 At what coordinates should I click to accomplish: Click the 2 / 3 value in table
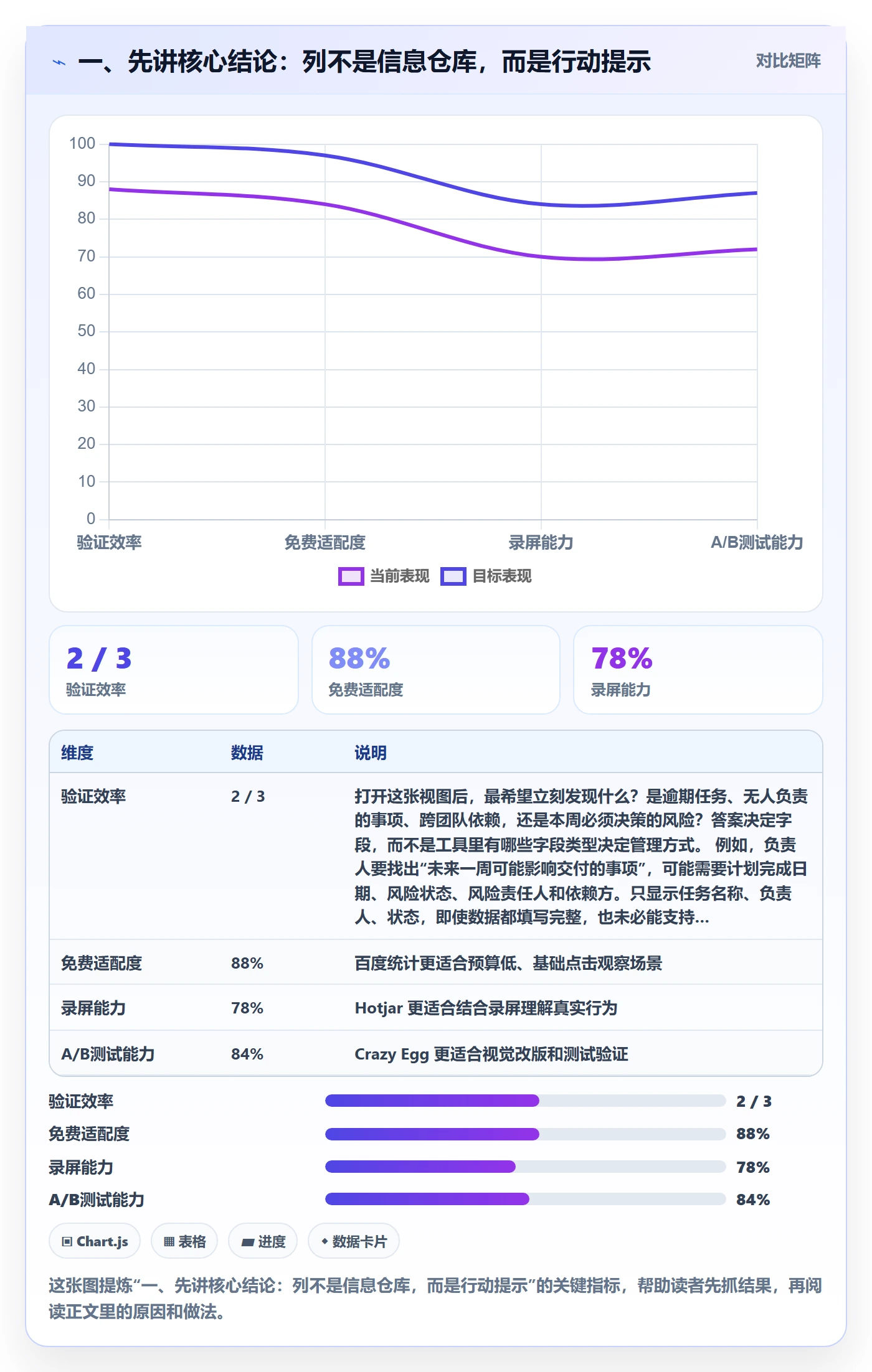pyautogui.click(x=248, y=796)
